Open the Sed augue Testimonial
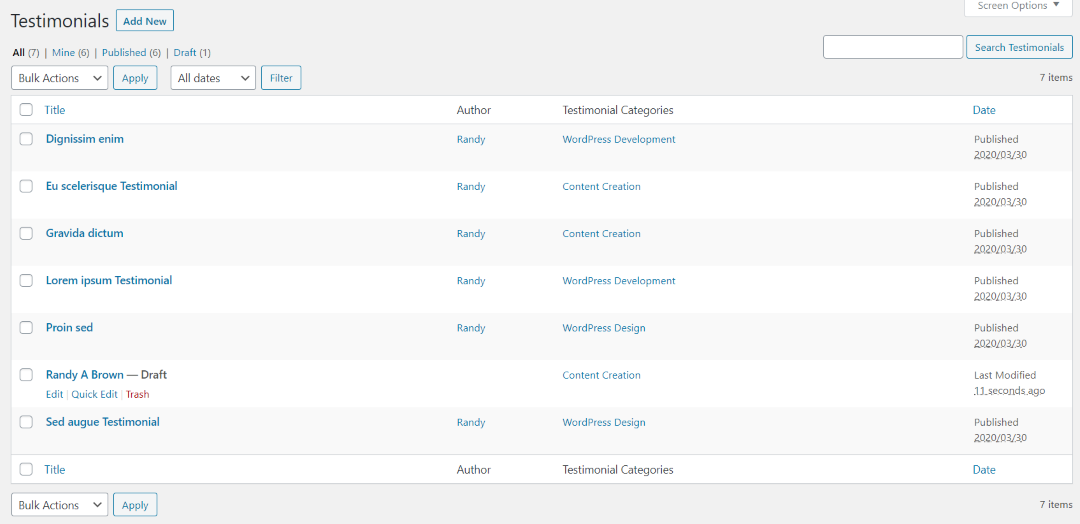Viewport: 1080px width, 524px height. click(x=103, y=421)
